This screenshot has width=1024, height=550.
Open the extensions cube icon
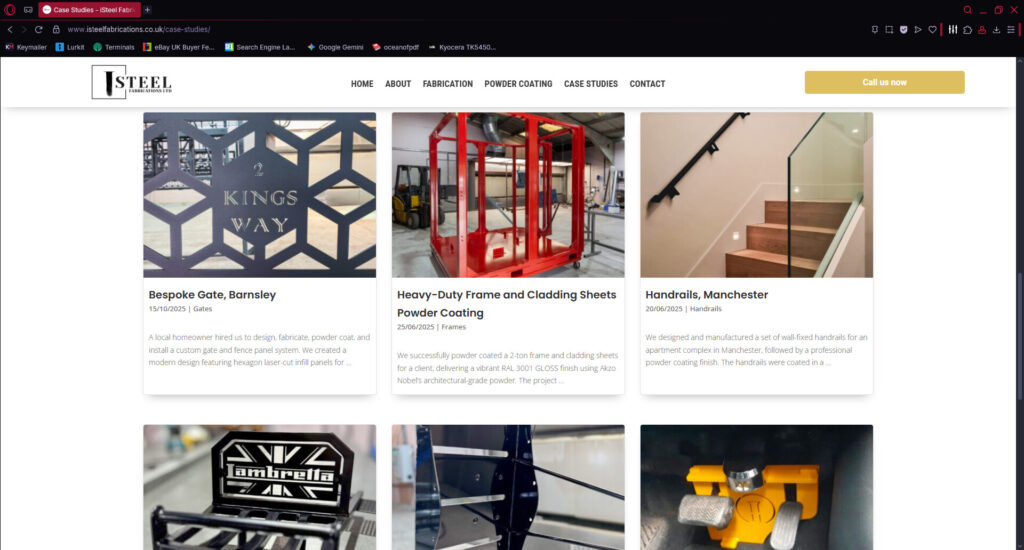pos(968,29)
